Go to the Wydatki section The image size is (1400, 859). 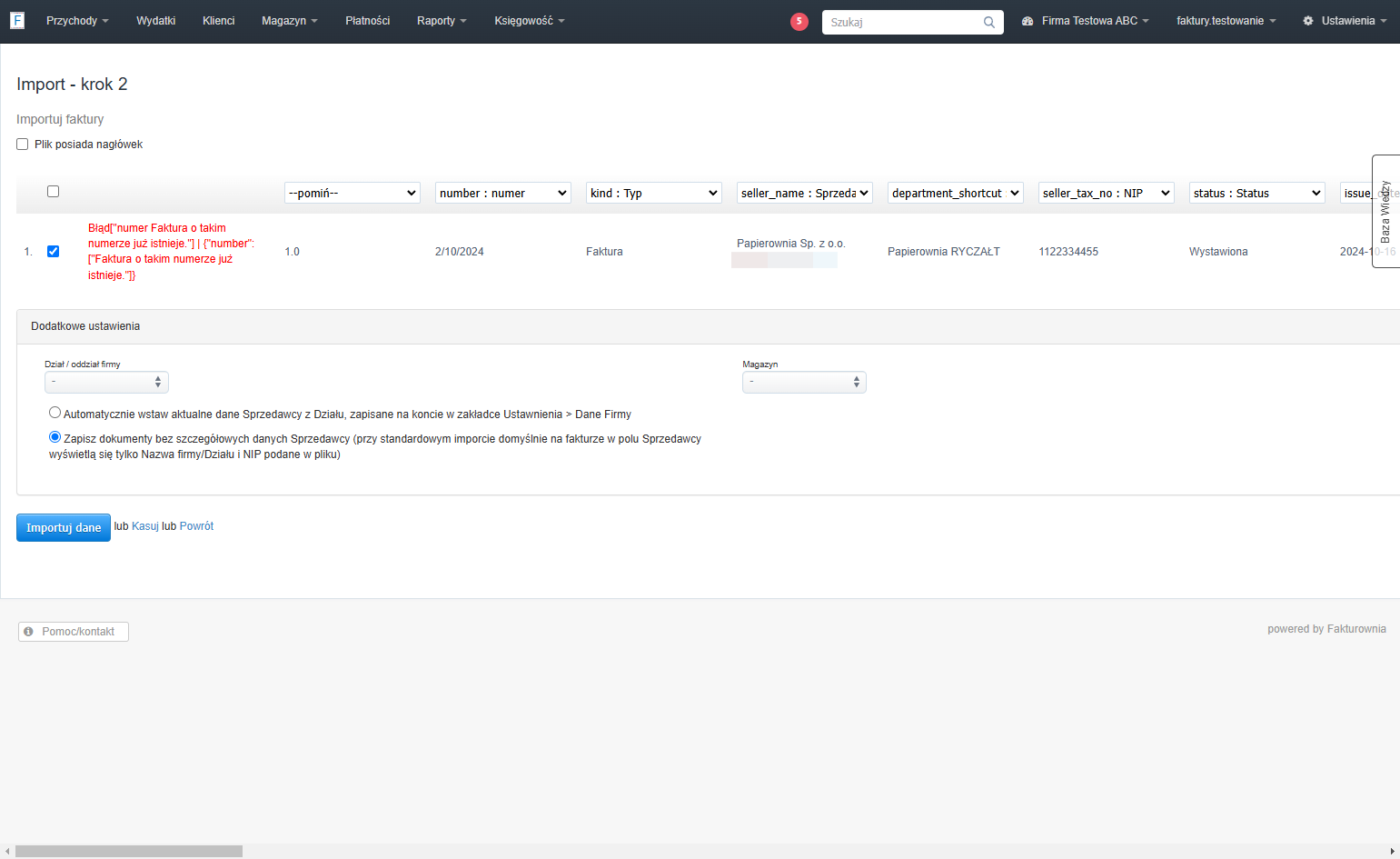click(156, 21)
